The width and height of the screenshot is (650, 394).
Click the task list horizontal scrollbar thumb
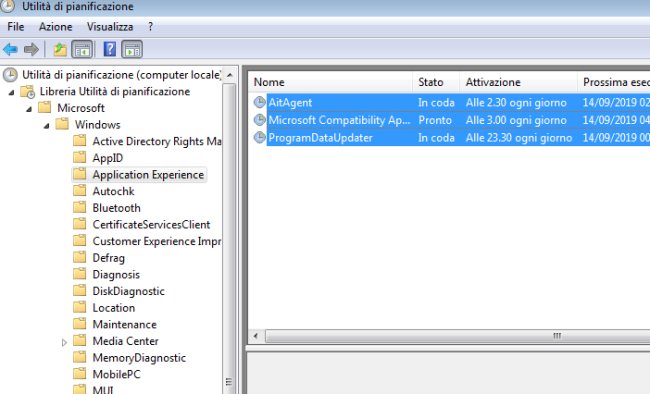tap(457, 336)
